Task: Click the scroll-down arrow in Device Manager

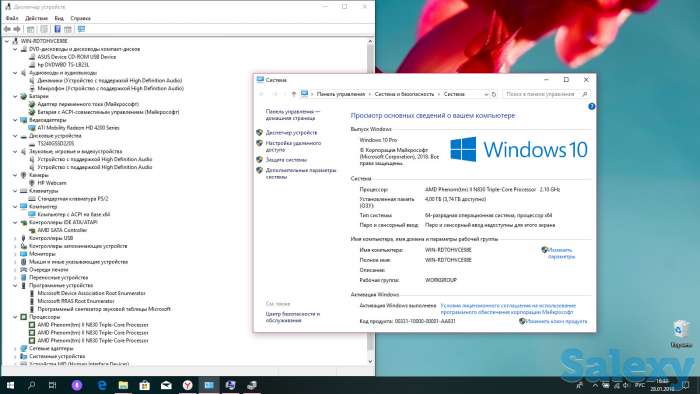Action: pos(370,361)
